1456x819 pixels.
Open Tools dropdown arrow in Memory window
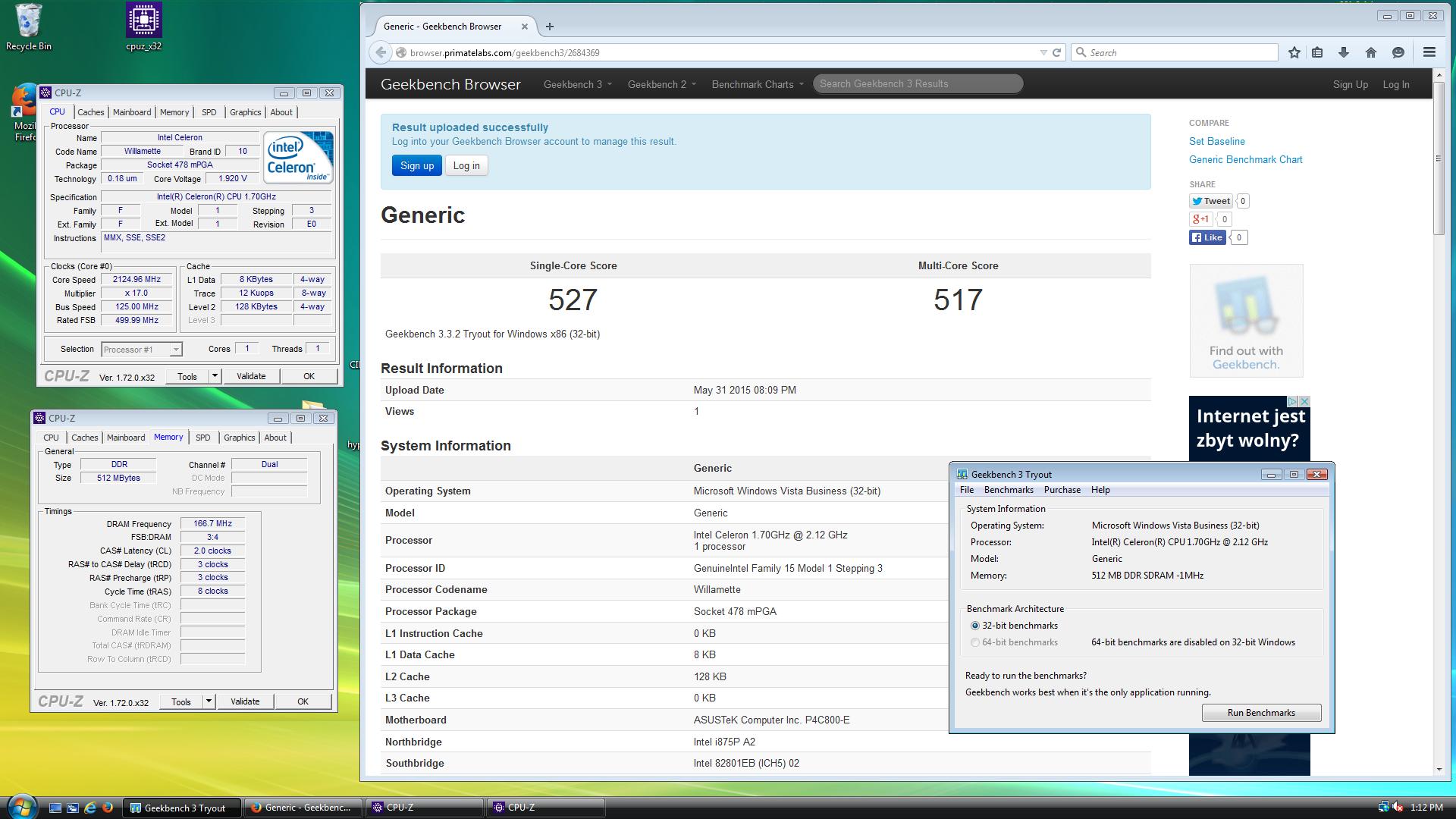click(x=209, y=701)
